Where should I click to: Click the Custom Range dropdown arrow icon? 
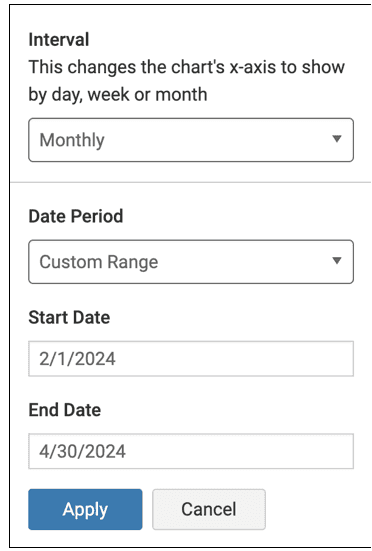[337, 261]
